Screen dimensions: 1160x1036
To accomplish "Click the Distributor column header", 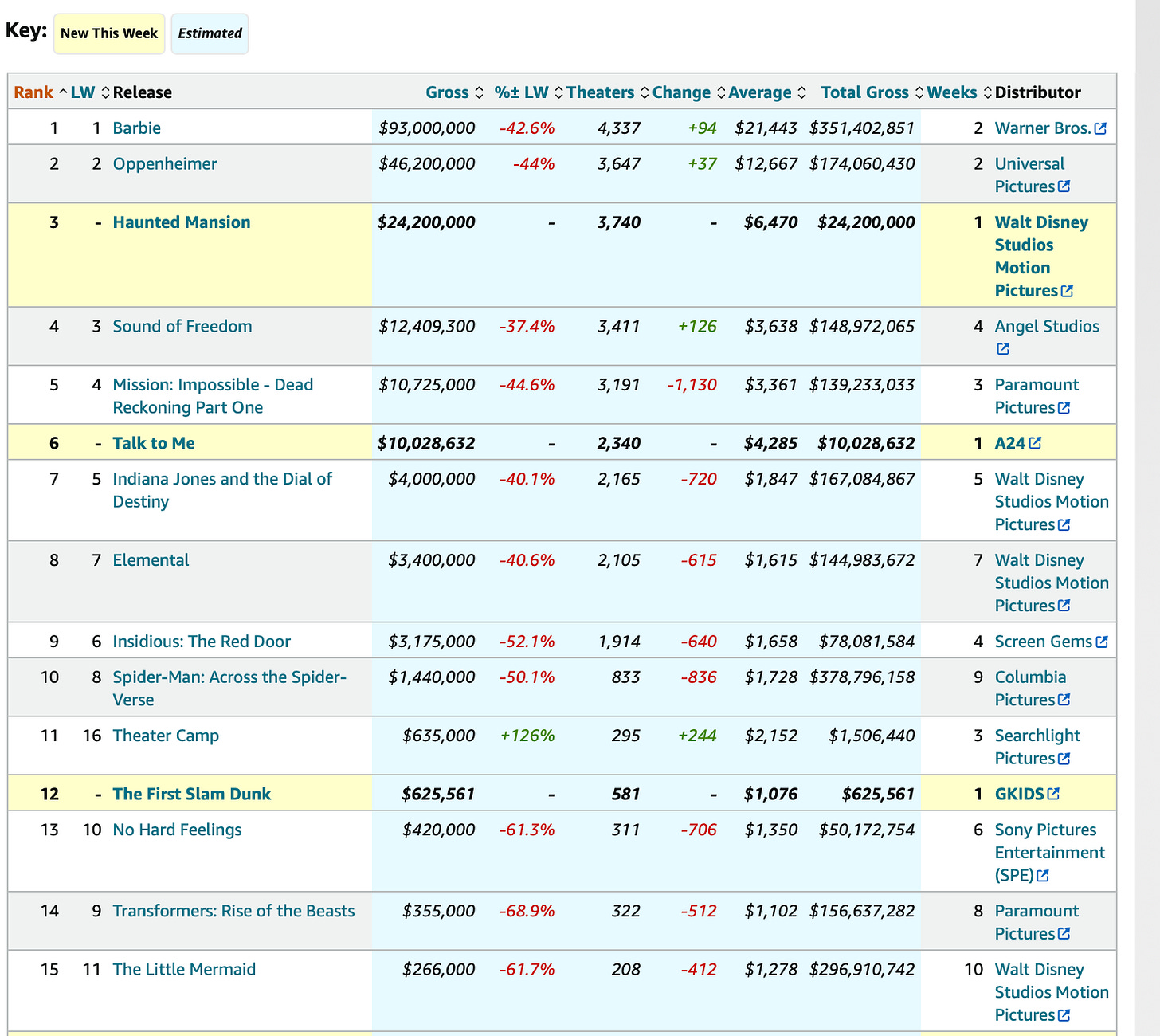I will click(1037, 92).
